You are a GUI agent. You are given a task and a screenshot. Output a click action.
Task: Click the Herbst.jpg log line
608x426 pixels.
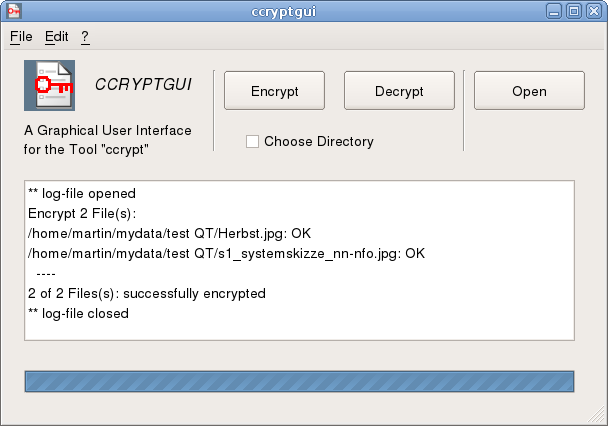point(169,233)
